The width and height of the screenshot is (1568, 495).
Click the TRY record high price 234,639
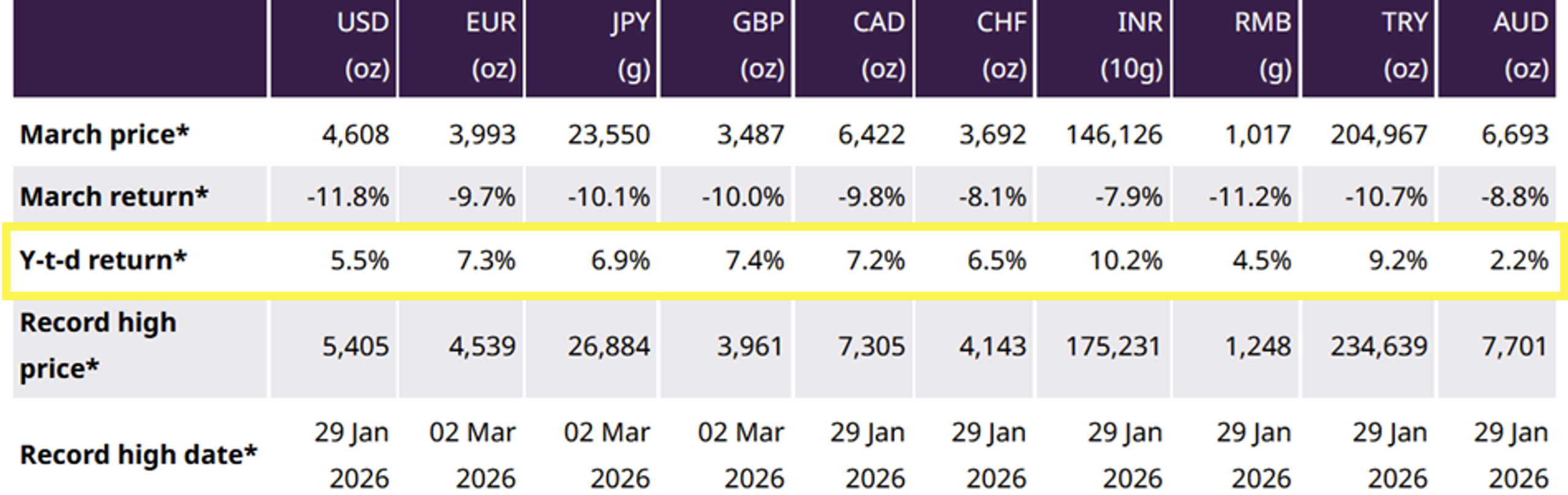[x=1378, y=347]
